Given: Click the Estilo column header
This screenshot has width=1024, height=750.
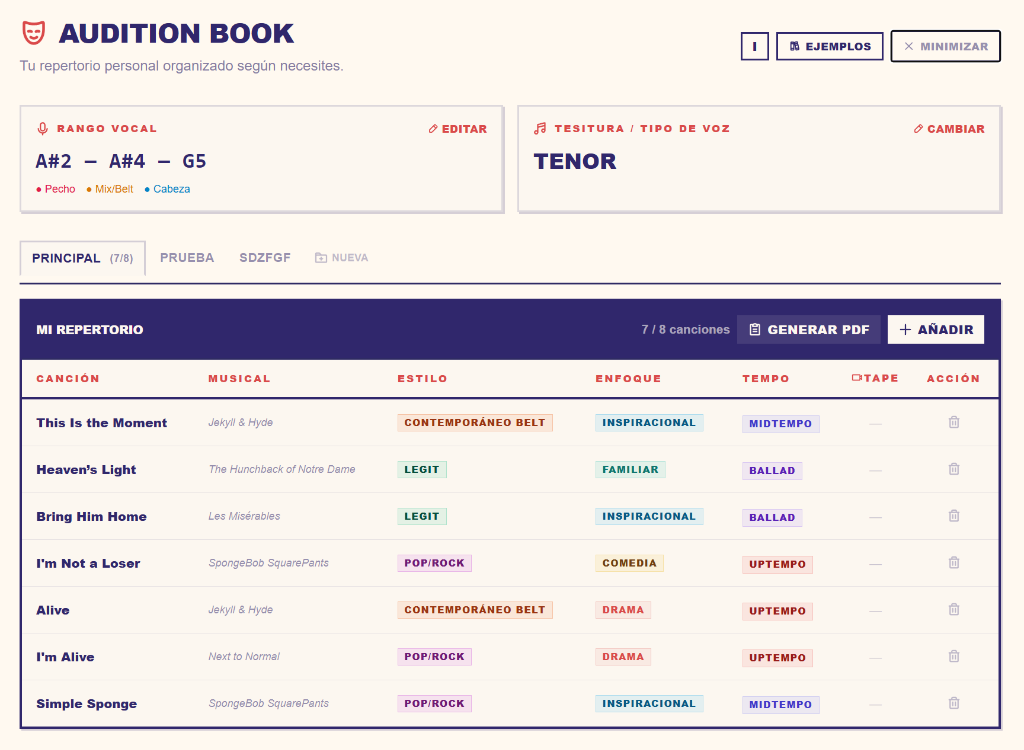Looking at the screenshot, I should [x=423, y=378].
